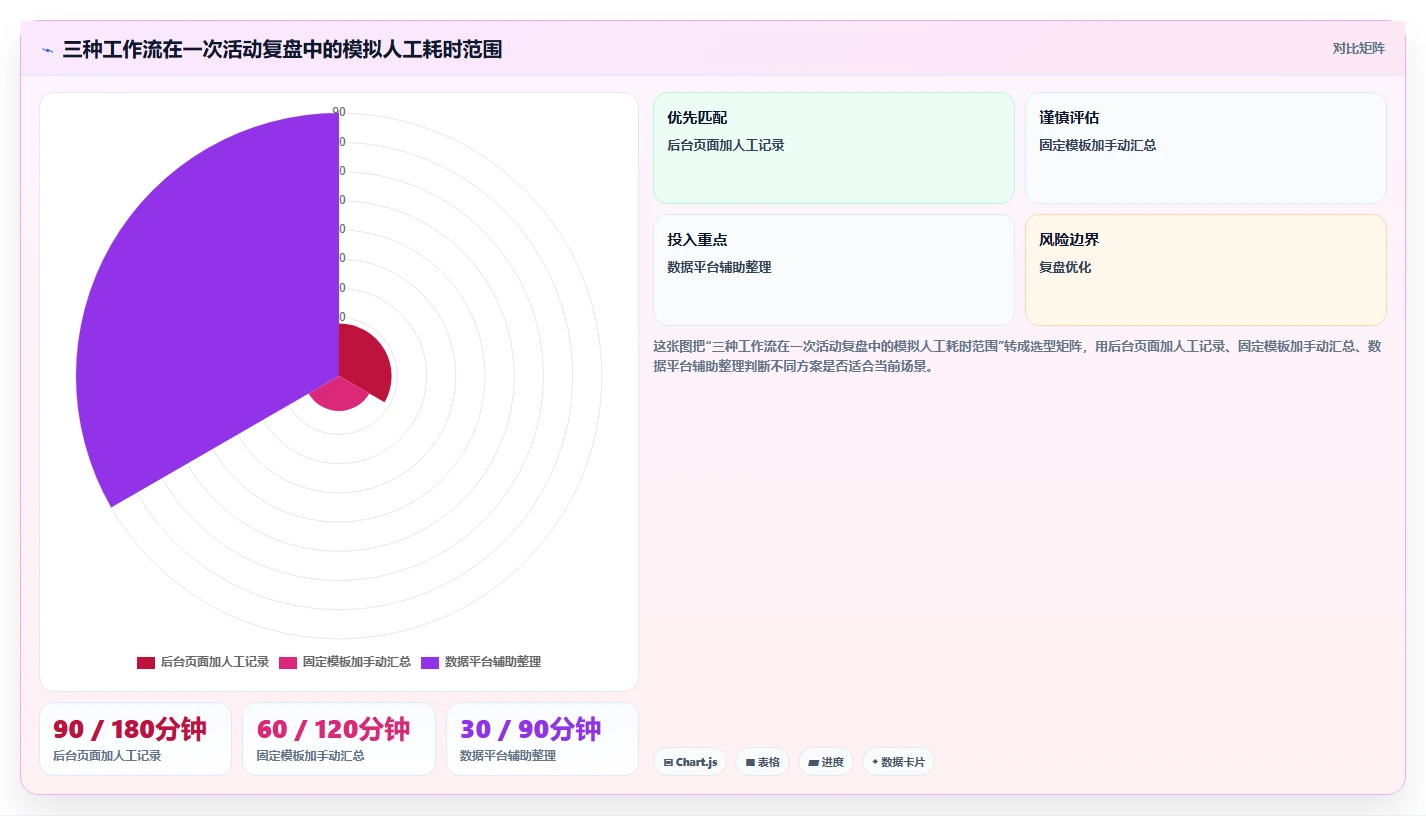Screen dimensions: 1426x816
Task: Click the pink 固定模板加手动汇总 chart segment
Action: tap(338, 394)
